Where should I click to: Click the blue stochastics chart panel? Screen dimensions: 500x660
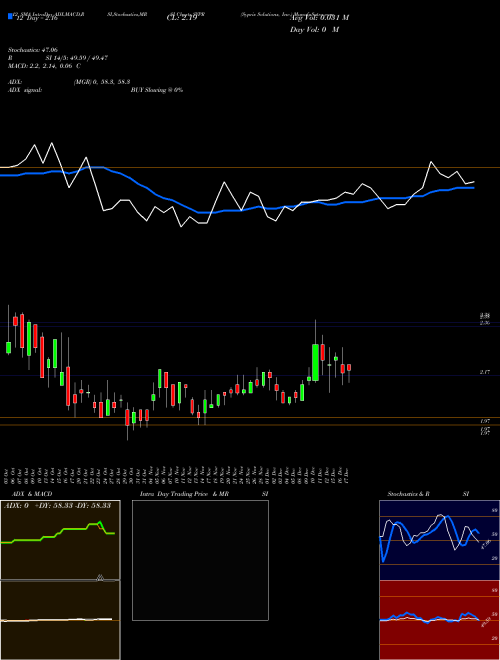pos(439,540)
